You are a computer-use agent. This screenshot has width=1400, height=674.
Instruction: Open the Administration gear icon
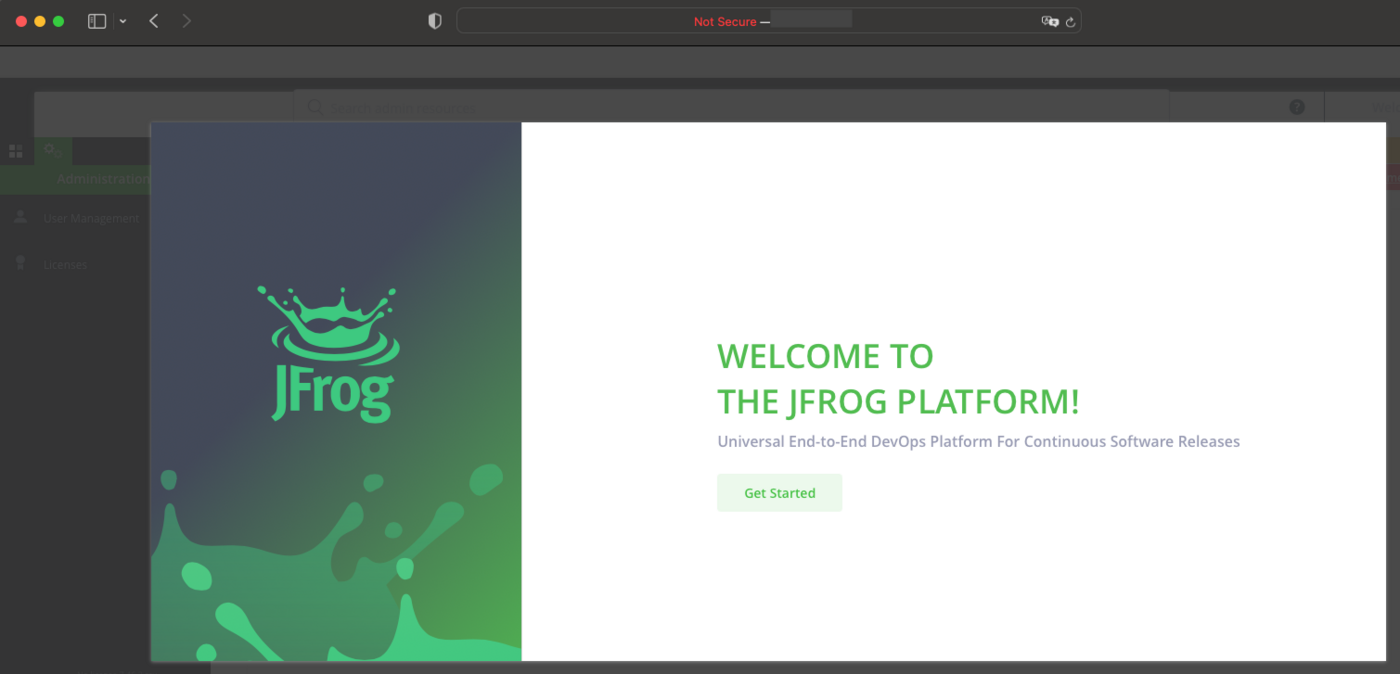(52, 150)
